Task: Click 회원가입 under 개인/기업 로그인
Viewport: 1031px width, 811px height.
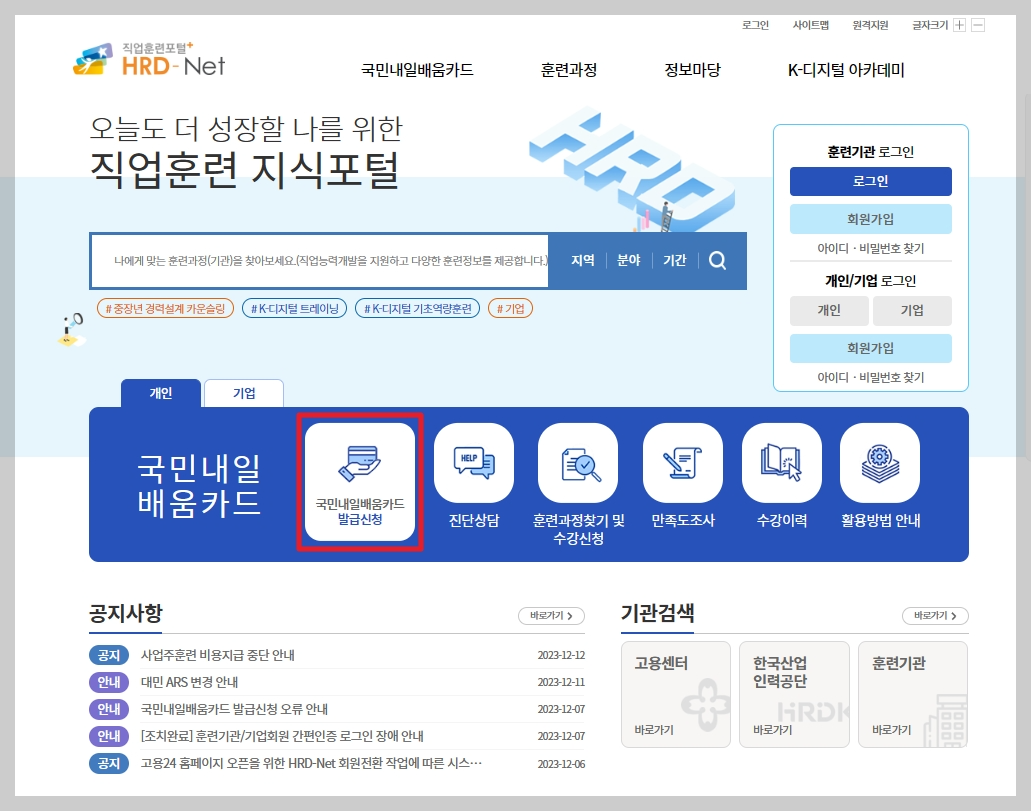Action: pos(871,348)
